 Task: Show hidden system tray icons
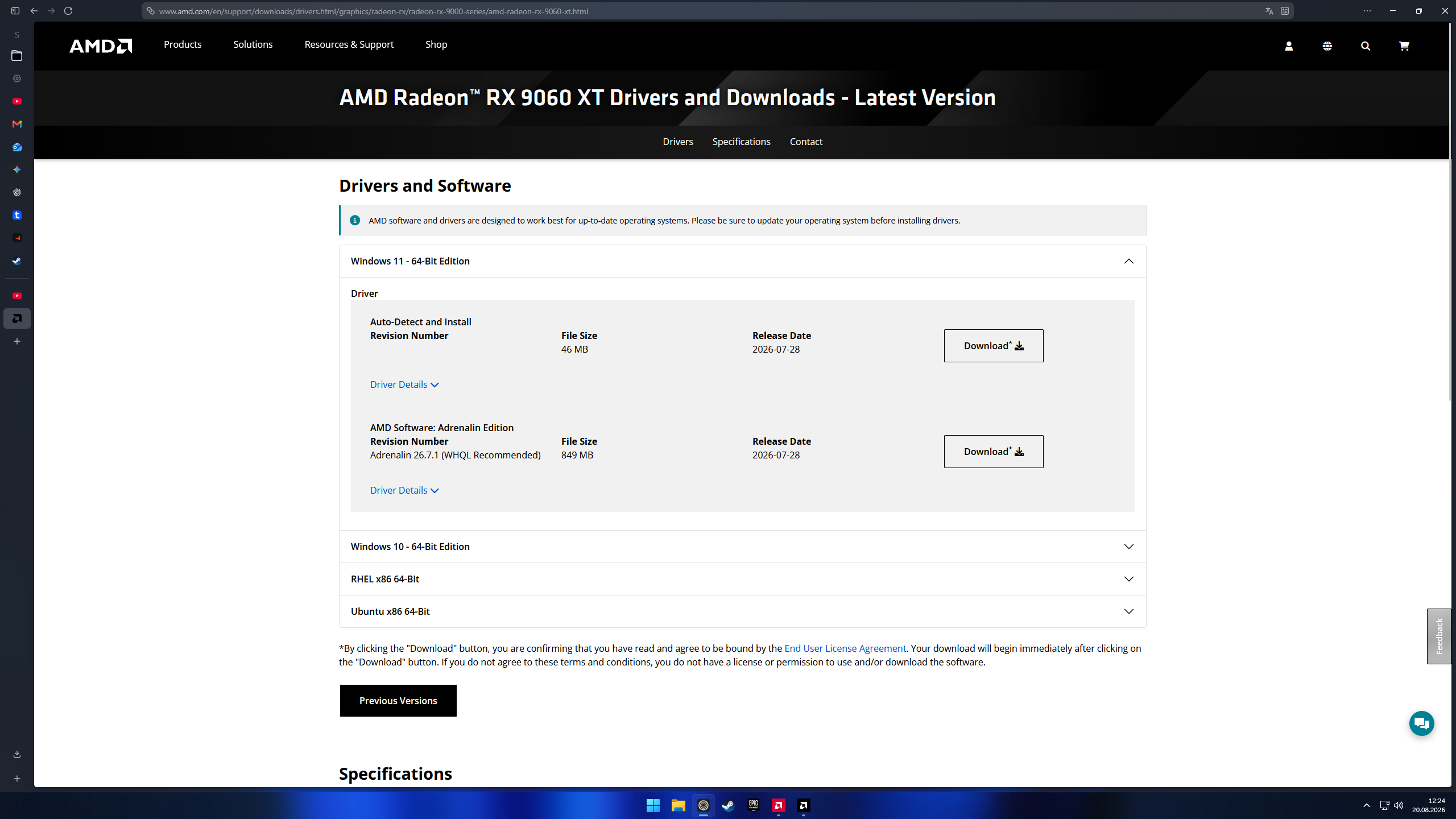pyautogui.click(x=1367, y=805)
